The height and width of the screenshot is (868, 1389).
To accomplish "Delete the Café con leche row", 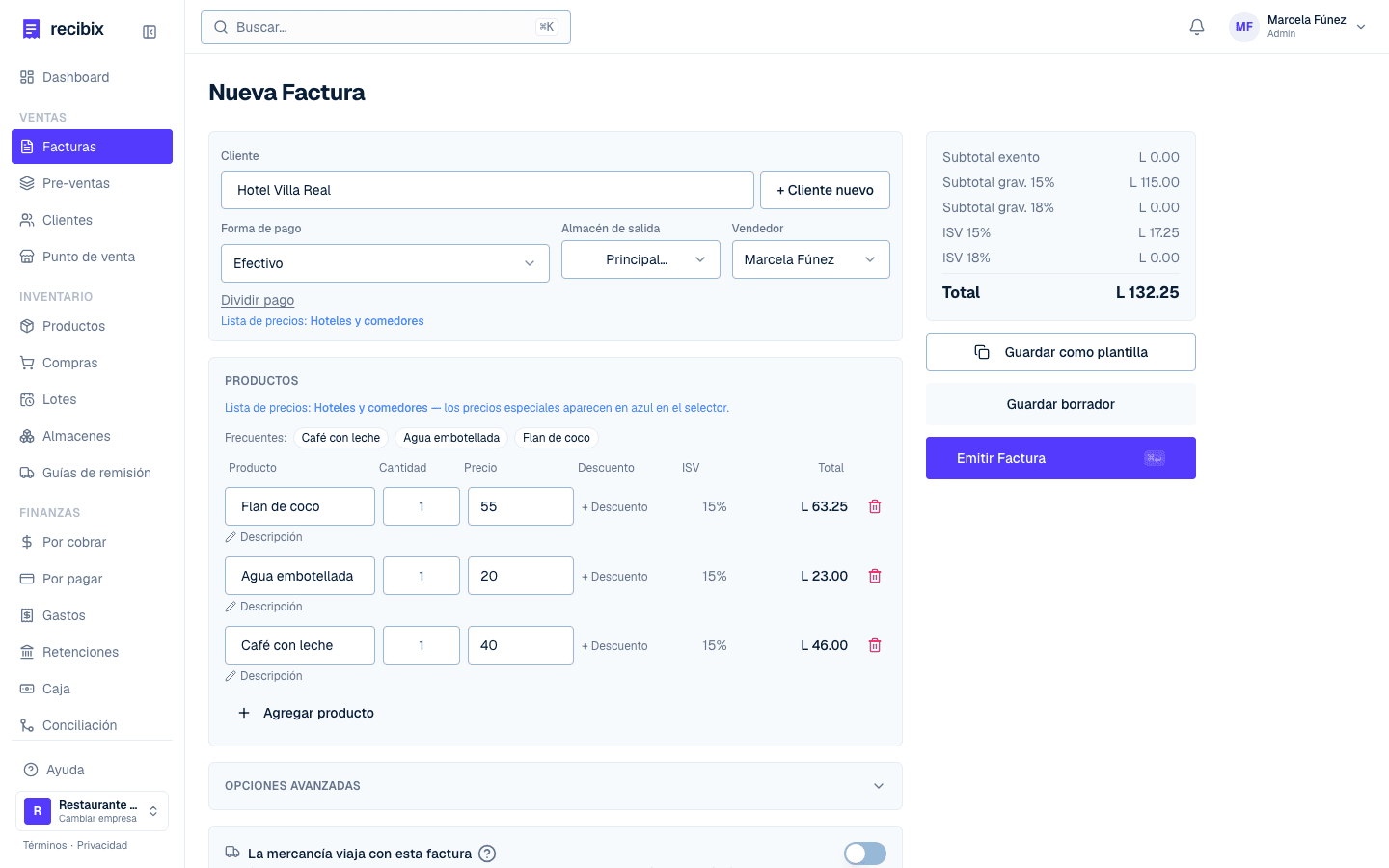I will (x=875, y=645).
